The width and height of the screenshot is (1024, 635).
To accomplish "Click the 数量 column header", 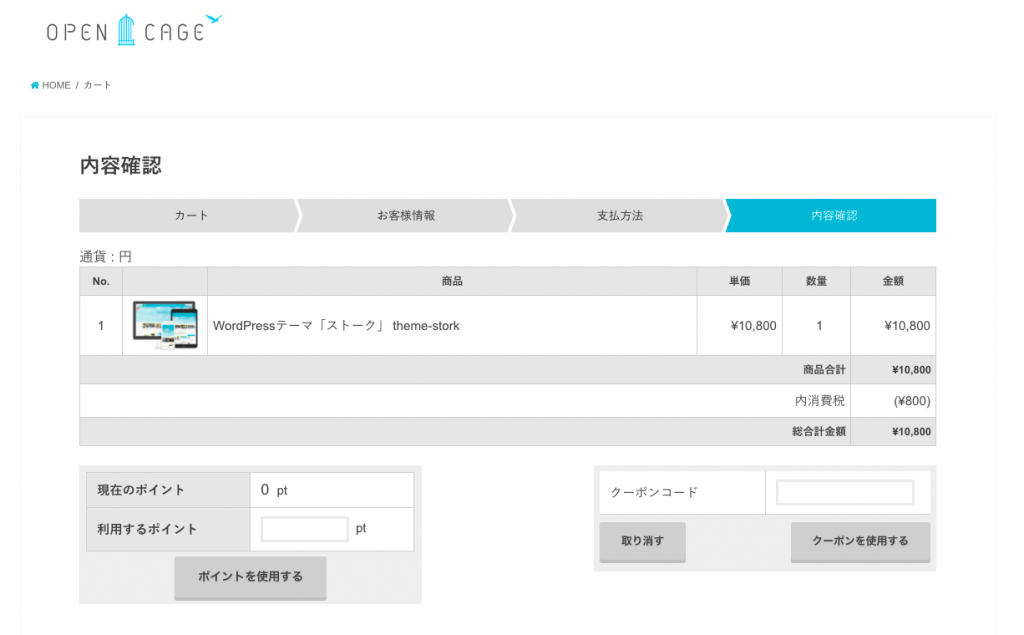I will [x=816, y=282].
